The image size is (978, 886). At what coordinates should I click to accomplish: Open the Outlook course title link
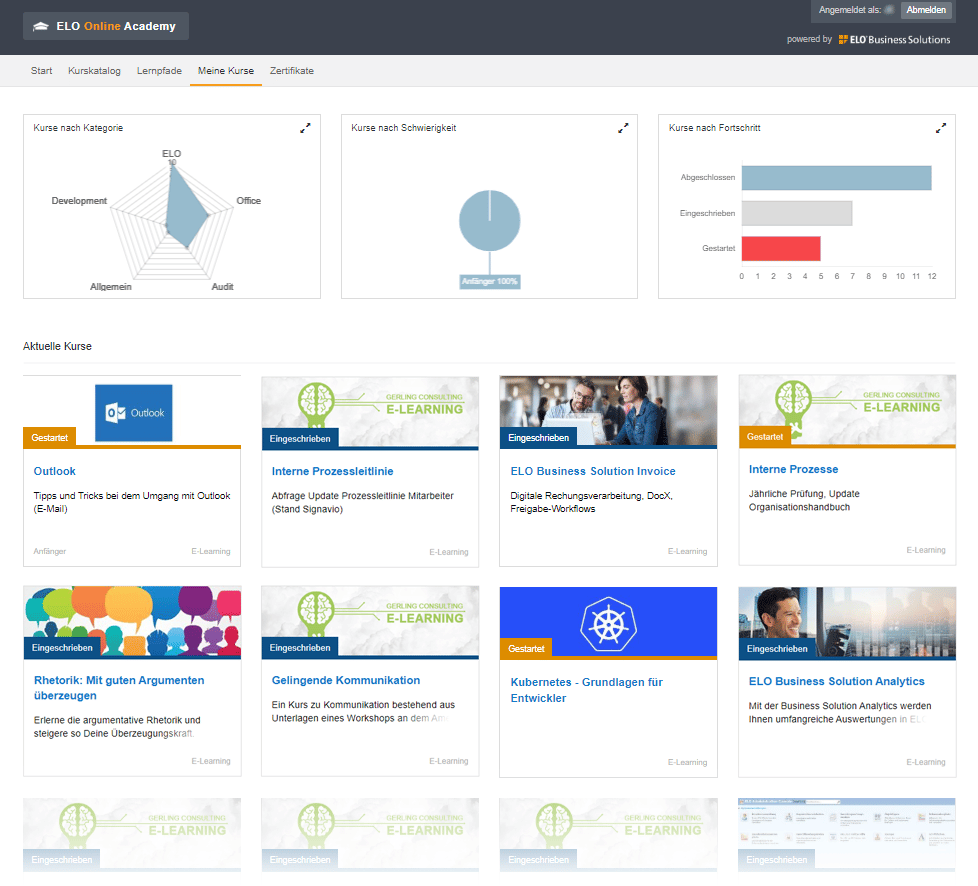coord(54,471)
